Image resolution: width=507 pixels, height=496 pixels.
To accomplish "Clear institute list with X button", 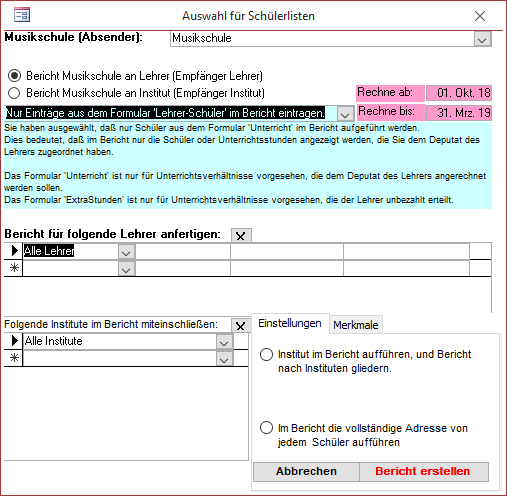I will [241, 326].
